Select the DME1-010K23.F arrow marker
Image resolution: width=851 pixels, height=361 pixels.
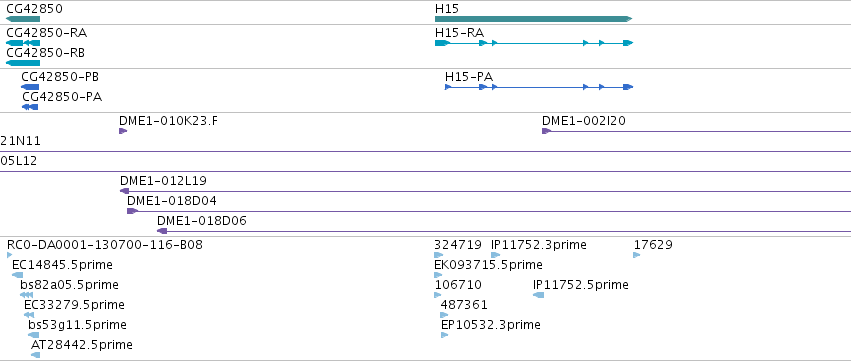pyautogui.click(x=123, y=131)
